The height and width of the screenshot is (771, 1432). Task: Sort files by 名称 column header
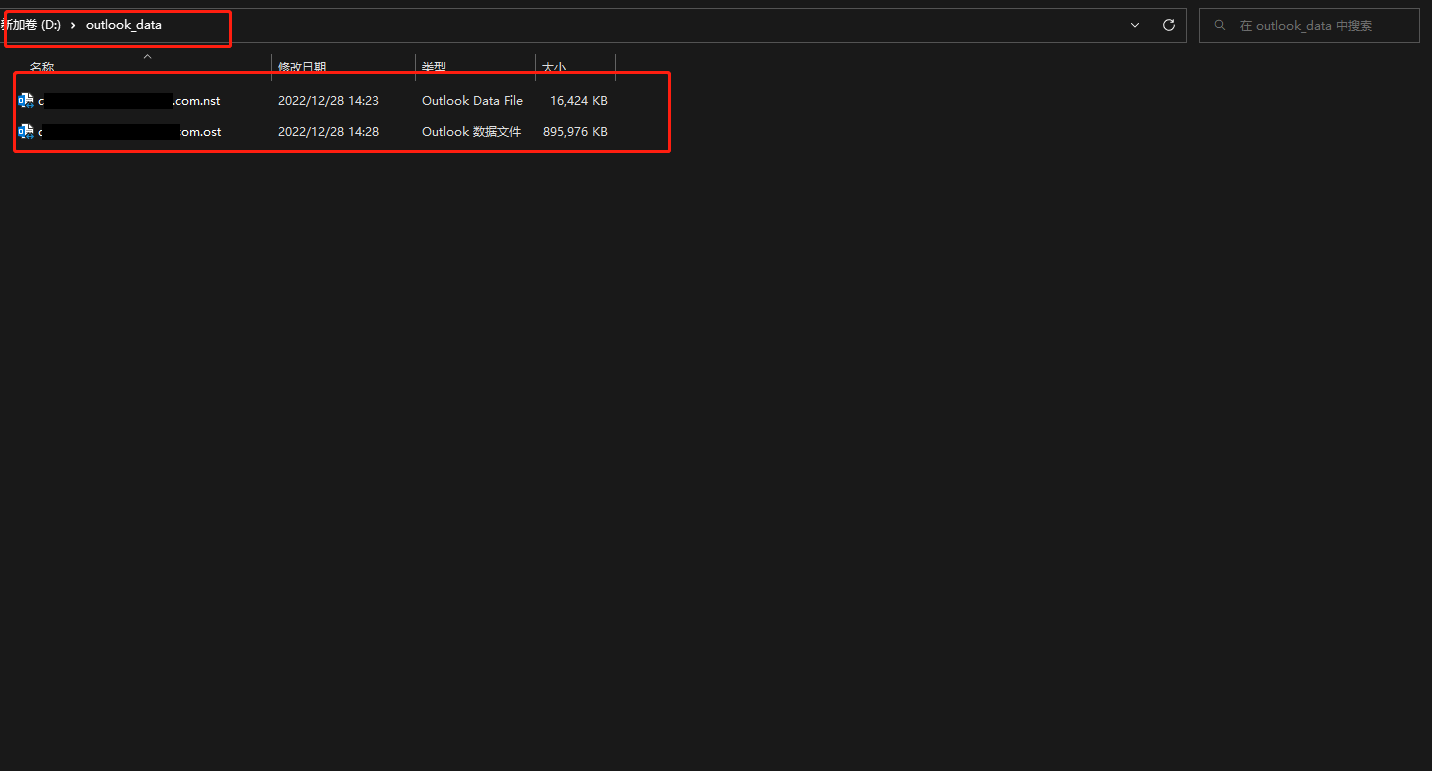point(42,67)
